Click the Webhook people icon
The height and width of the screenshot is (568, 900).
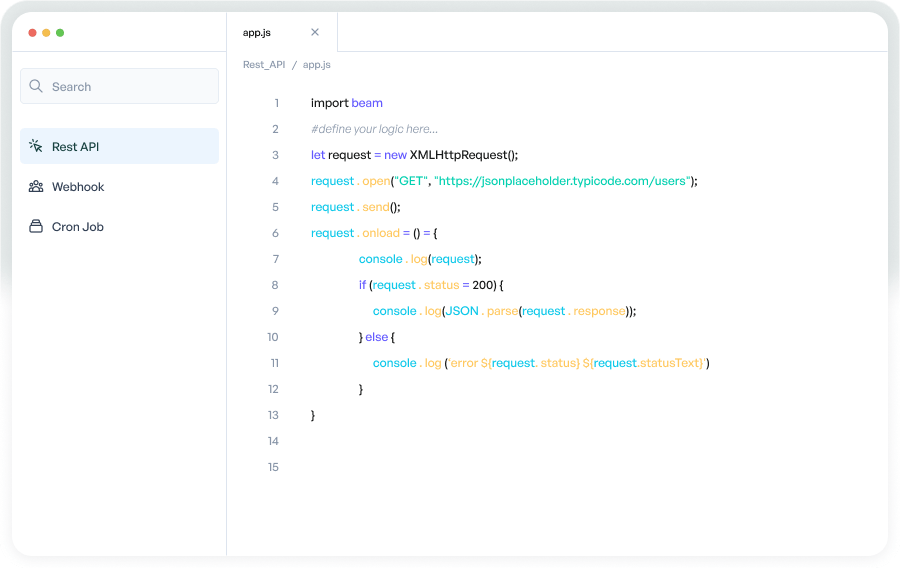click(x=36, y=187)
